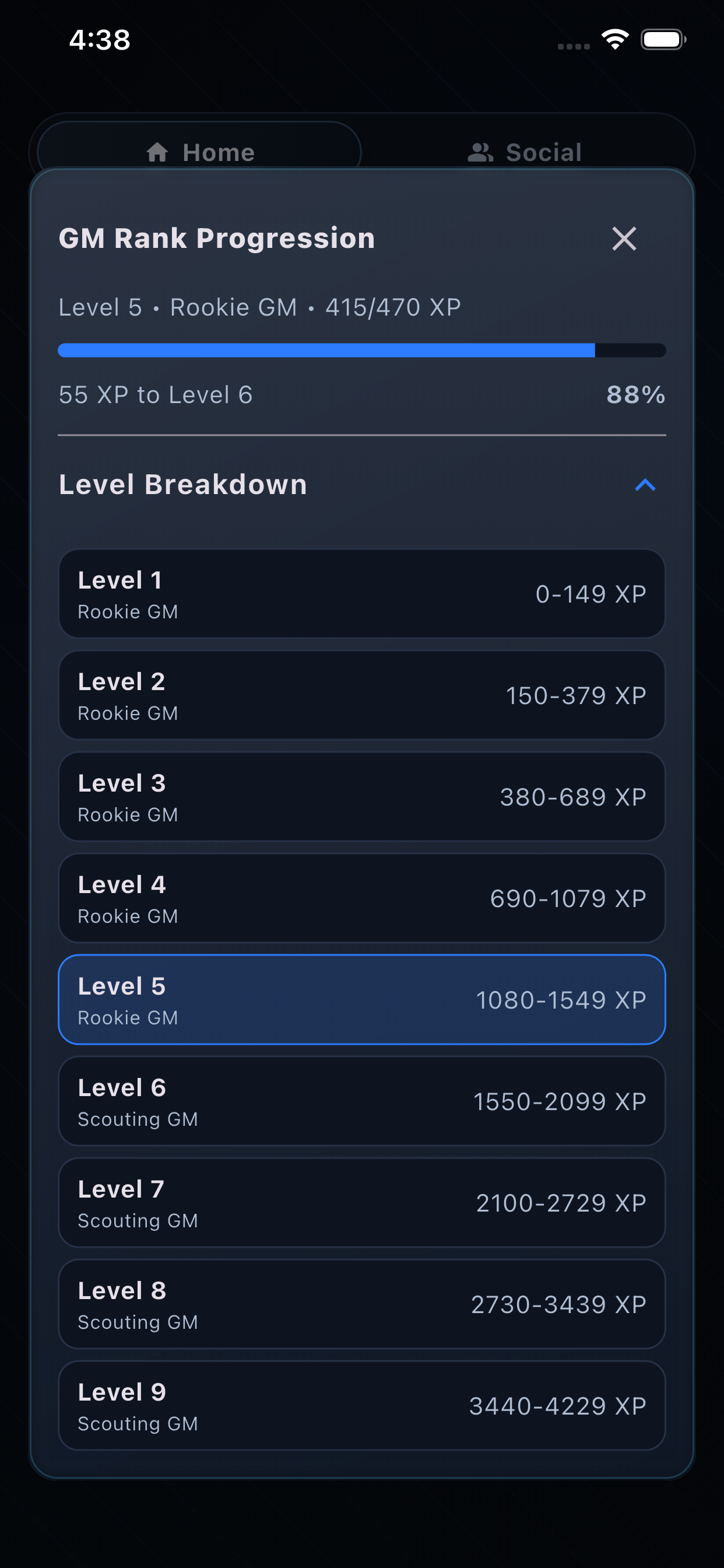Tap the XP progress bar

361,350
